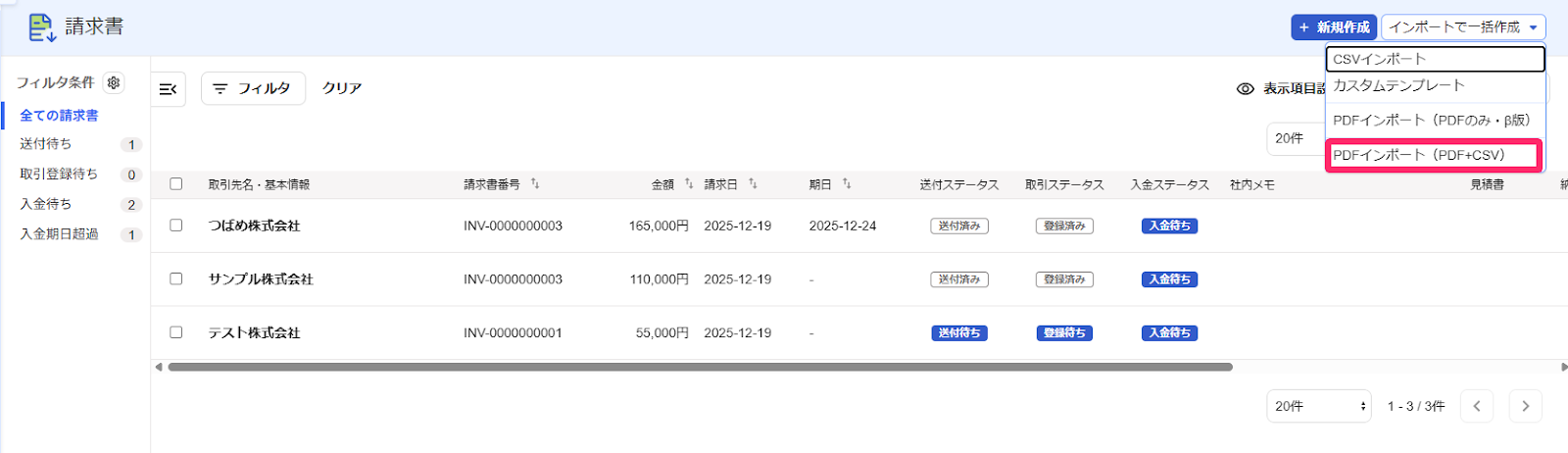Go to next page arrow
This screenshot has width=1568, height=453.
tap(1525, 406)
